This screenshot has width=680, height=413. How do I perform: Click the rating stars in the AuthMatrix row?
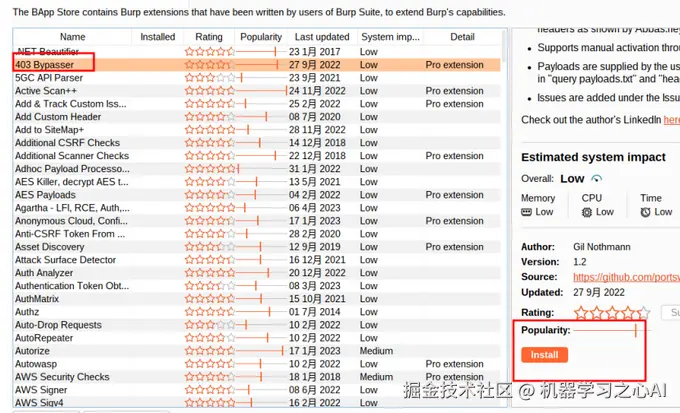click(x=209, y=298)
